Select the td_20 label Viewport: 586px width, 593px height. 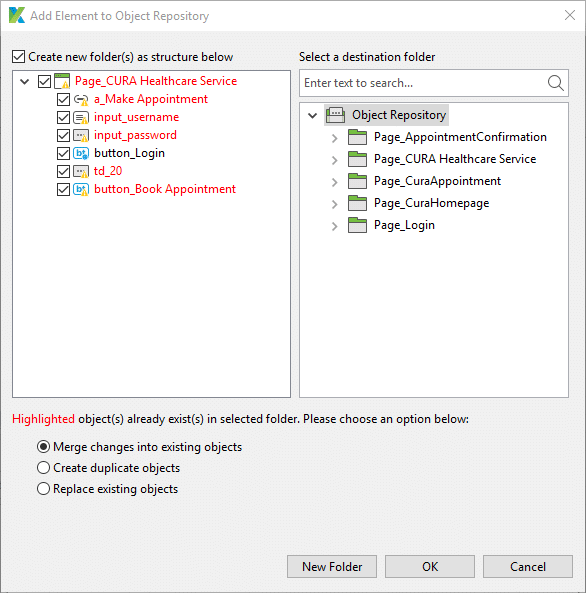tap(108, 171)
